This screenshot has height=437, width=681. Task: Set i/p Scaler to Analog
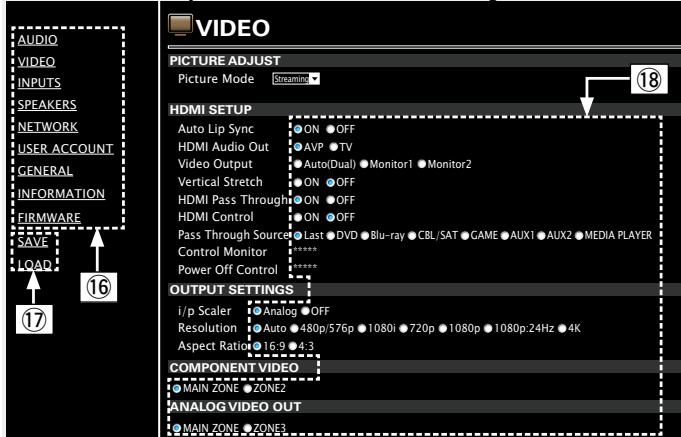257,311
